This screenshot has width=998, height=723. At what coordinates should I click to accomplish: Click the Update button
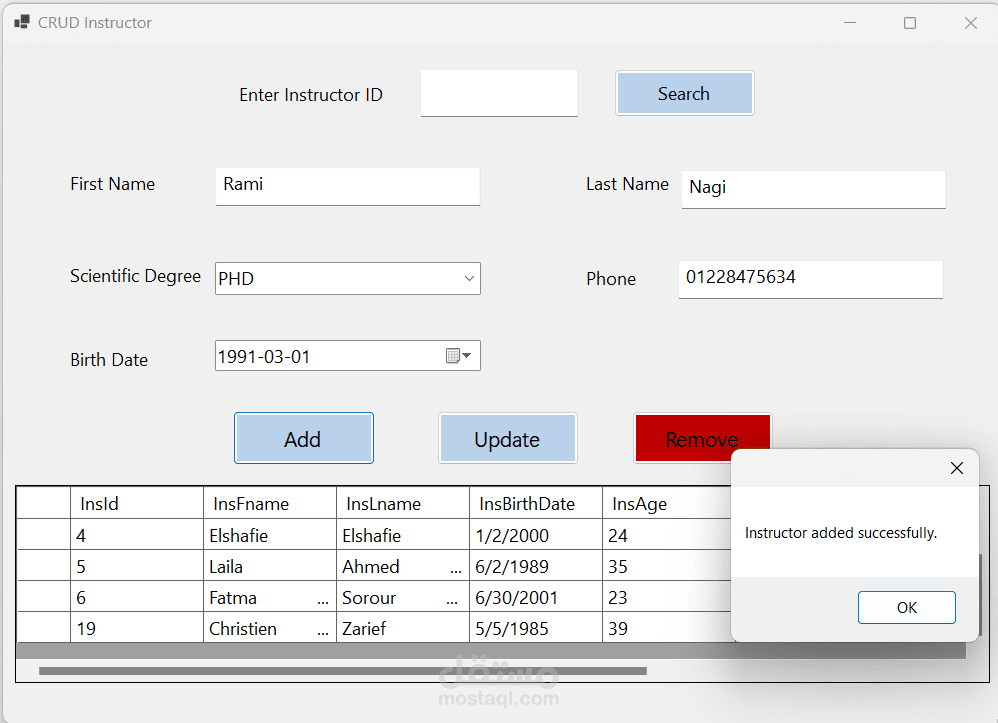[507, 439]
